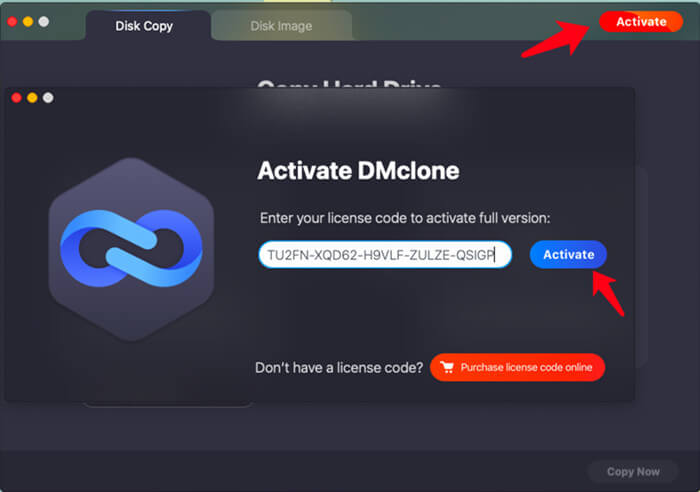This screenshot has height=492, width=700.
Task: Minimize the Activate DMclone dialog
Action: point(32,98)
